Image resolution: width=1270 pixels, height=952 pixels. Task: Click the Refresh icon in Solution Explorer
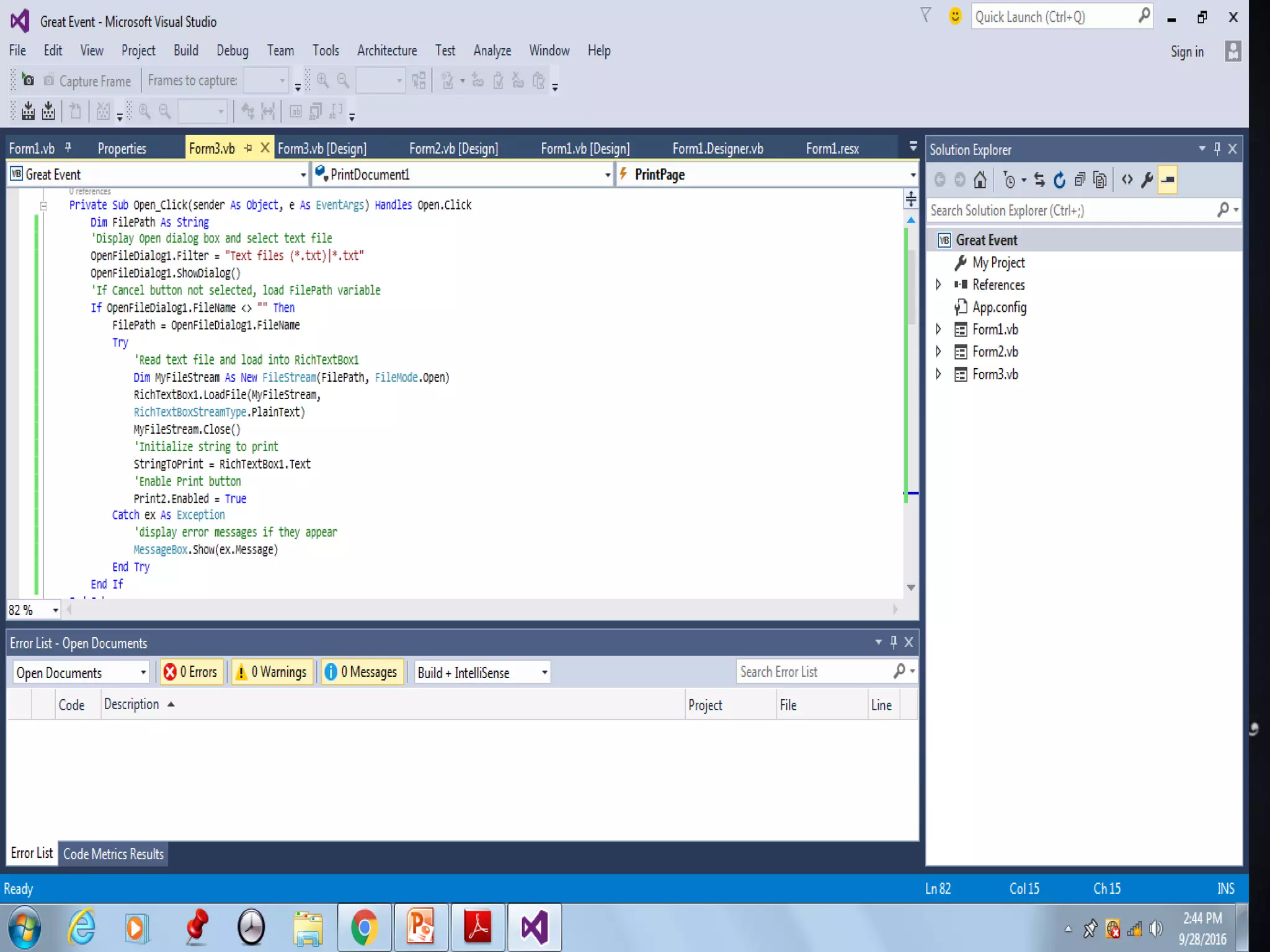pos(1060,180)
